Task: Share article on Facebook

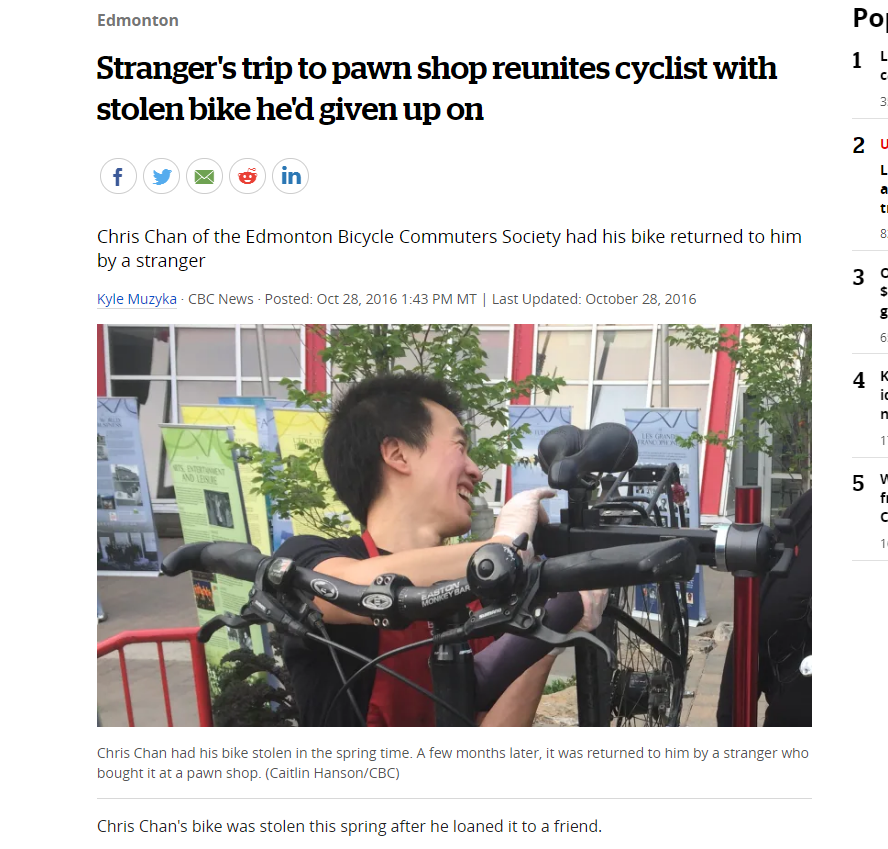Action: click(x=118, y=176)
